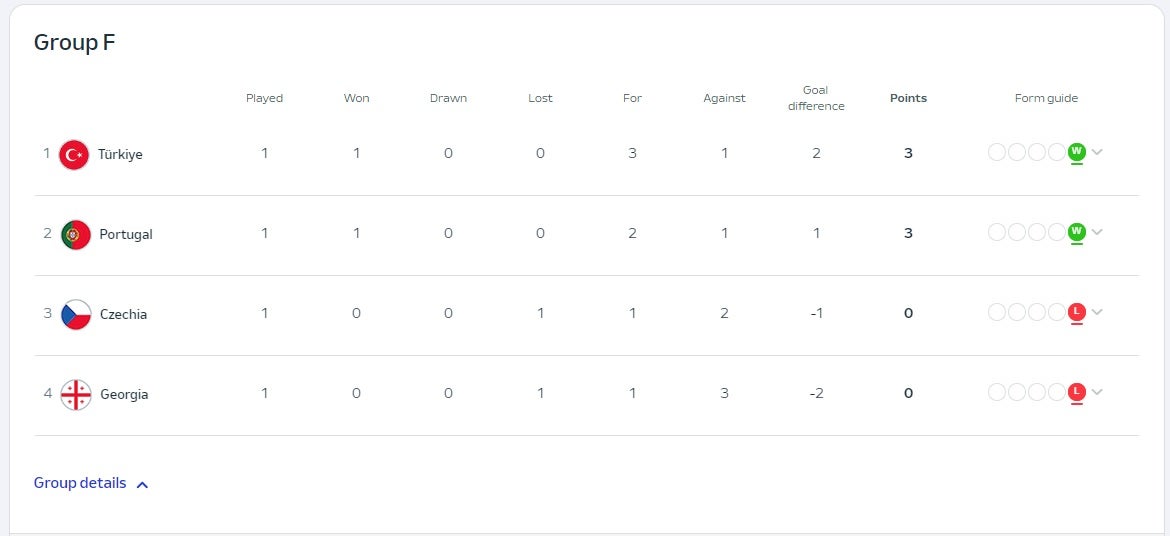
Task: Click the Points column header
Action: pos(908,98)
